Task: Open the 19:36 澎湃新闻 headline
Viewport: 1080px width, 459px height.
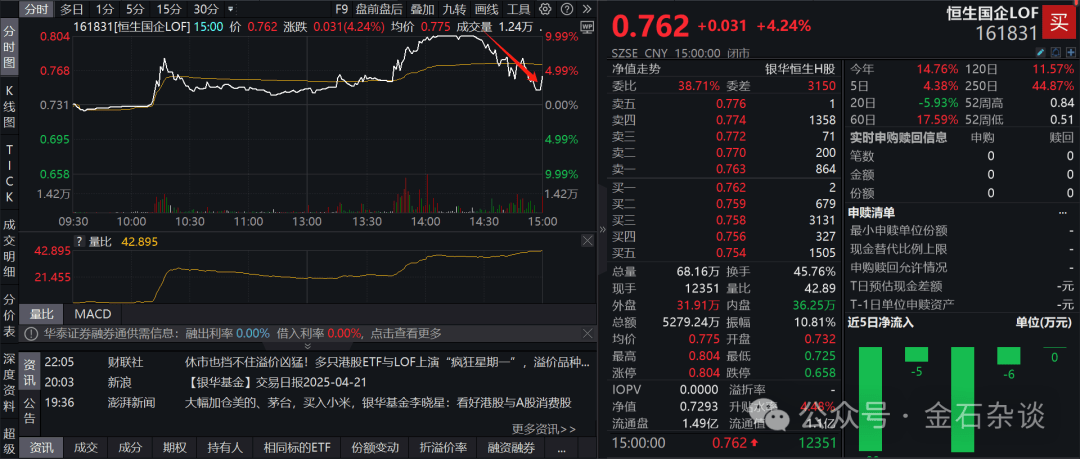Action: click(378, 402)
